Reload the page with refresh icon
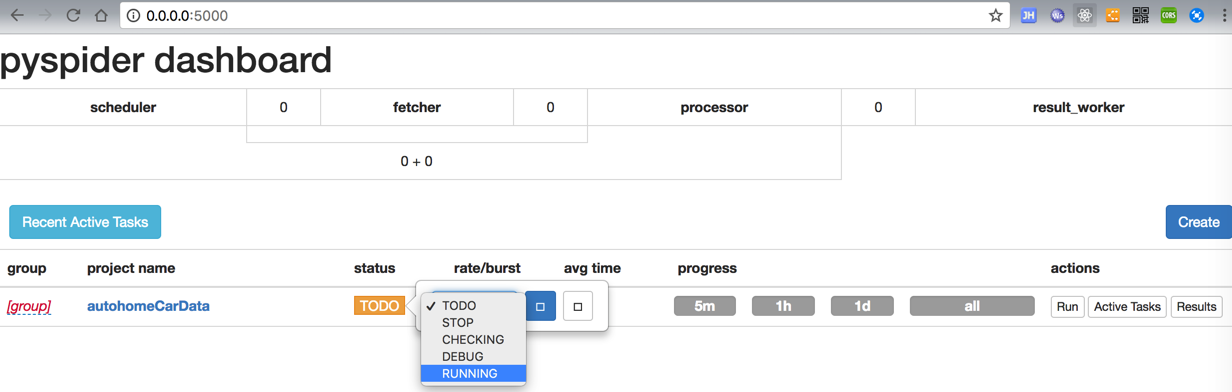This screenshot has height=392, width=1232. pos(73,16)
